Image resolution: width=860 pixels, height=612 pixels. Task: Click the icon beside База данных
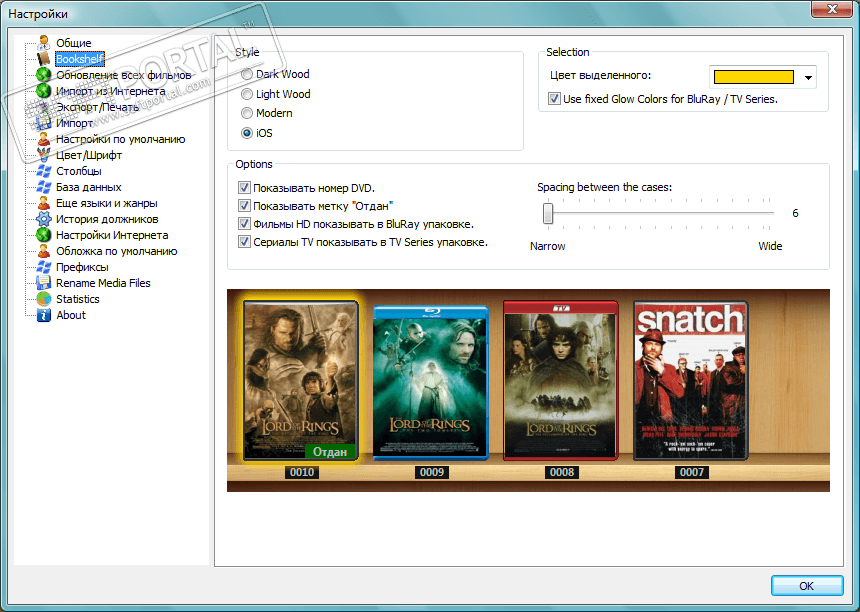click(x=44, y=187)
